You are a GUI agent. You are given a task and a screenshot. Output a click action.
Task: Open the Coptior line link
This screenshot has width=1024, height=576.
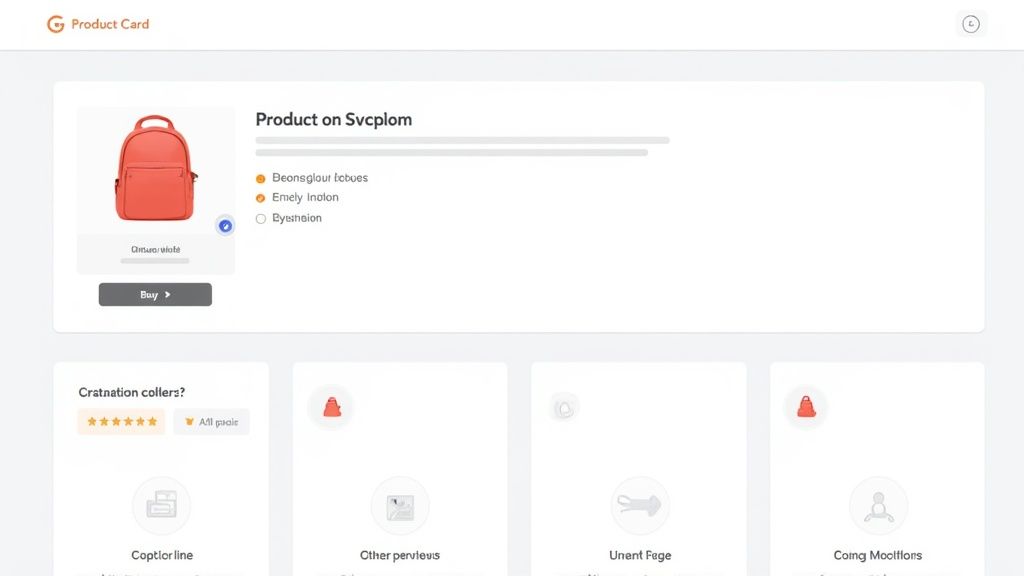tap(161, 555)
